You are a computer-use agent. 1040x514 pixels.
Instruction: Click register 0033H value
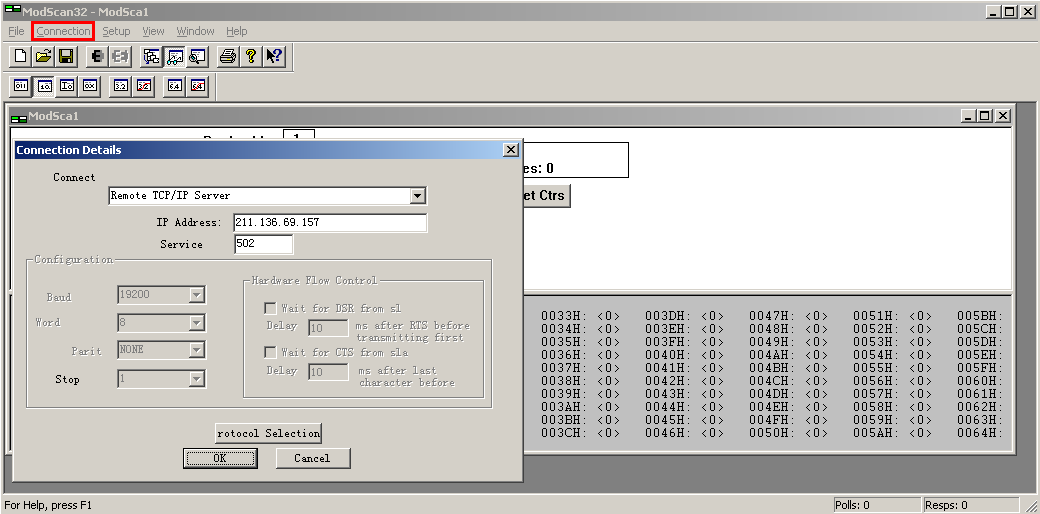coord(608,316)
